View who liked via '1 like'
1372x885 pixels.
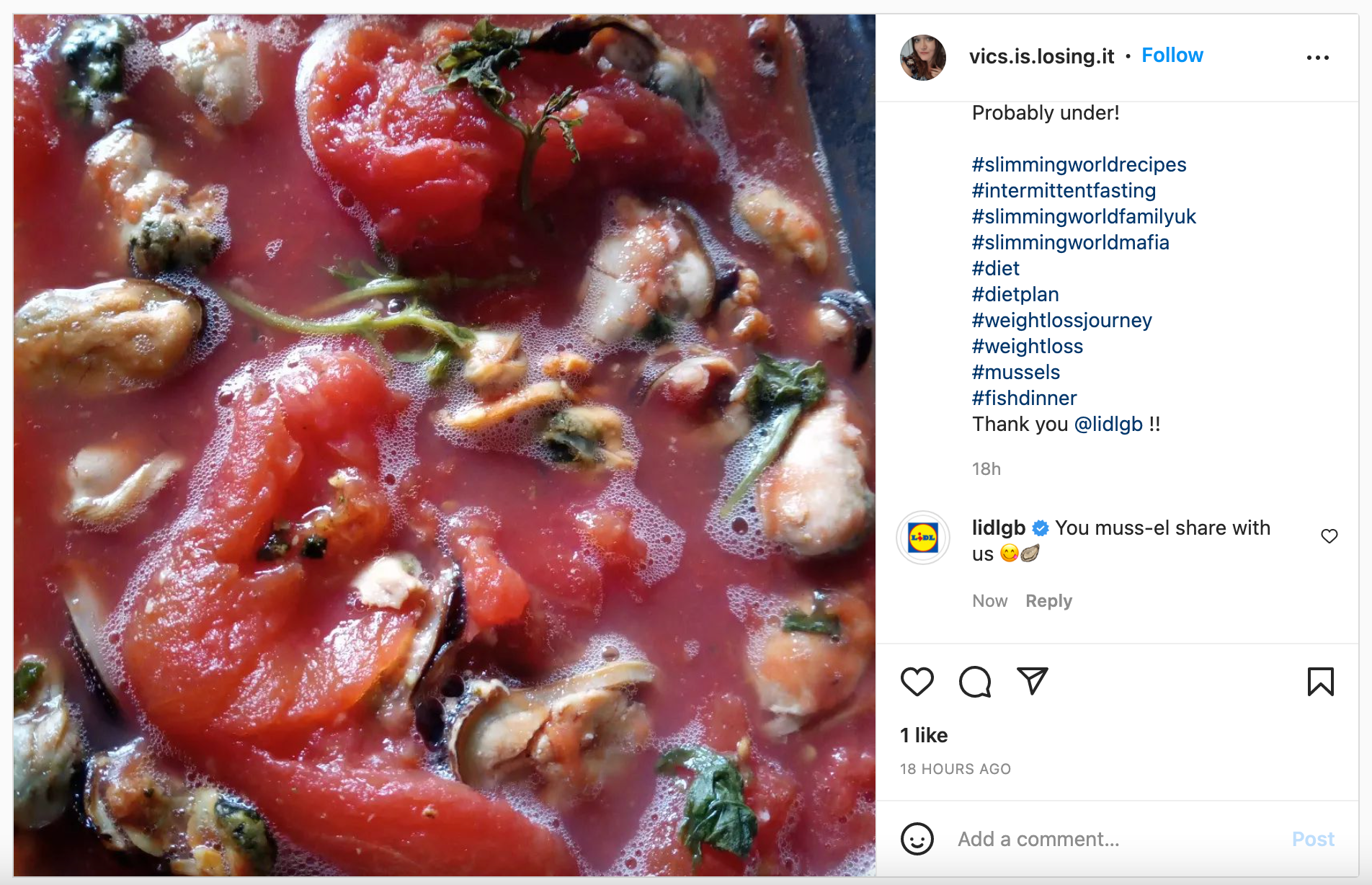[924, 735]
